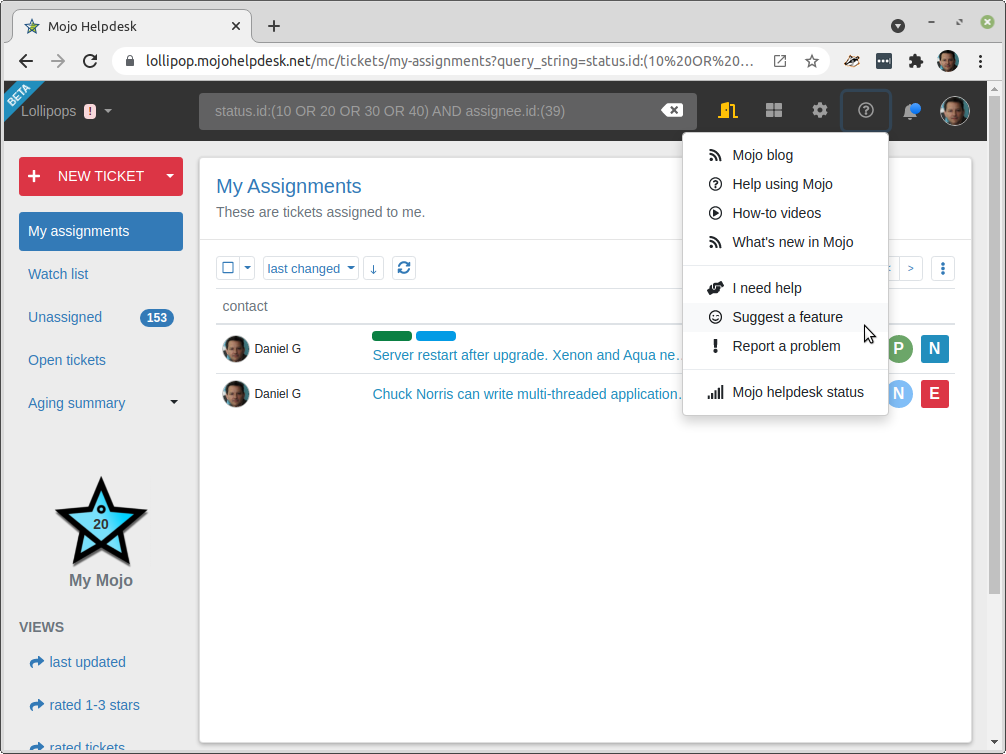This screenshot has height=754, width=1006.
Task: Select 'Suggest a feature' menu item
Action: 787,317
